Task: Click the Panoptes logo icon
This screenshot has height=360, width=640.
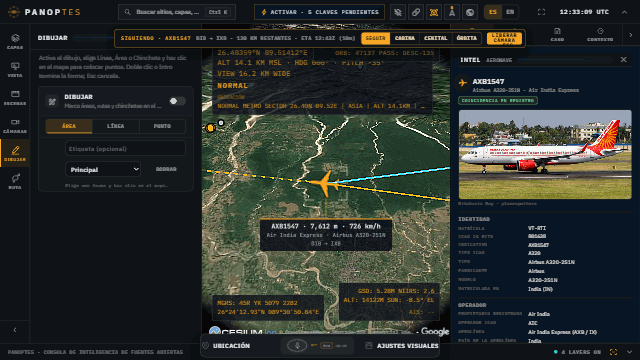Action: coord(14,12)
